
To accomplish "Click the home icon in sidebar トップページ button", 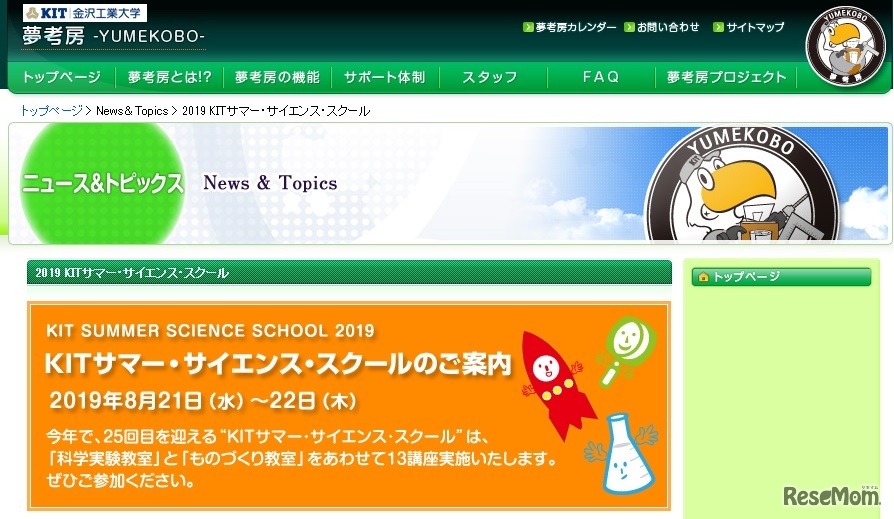I will pyautogui.click(x=704, y=277).
